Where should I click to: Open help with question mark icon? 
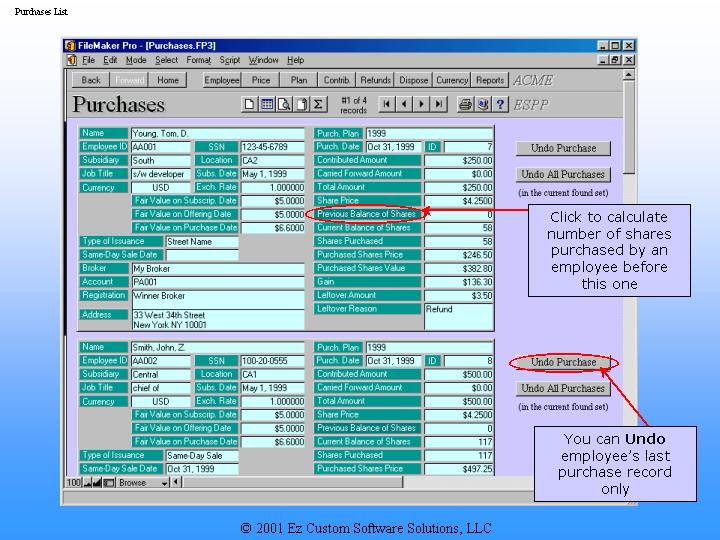tap(500, 104)
